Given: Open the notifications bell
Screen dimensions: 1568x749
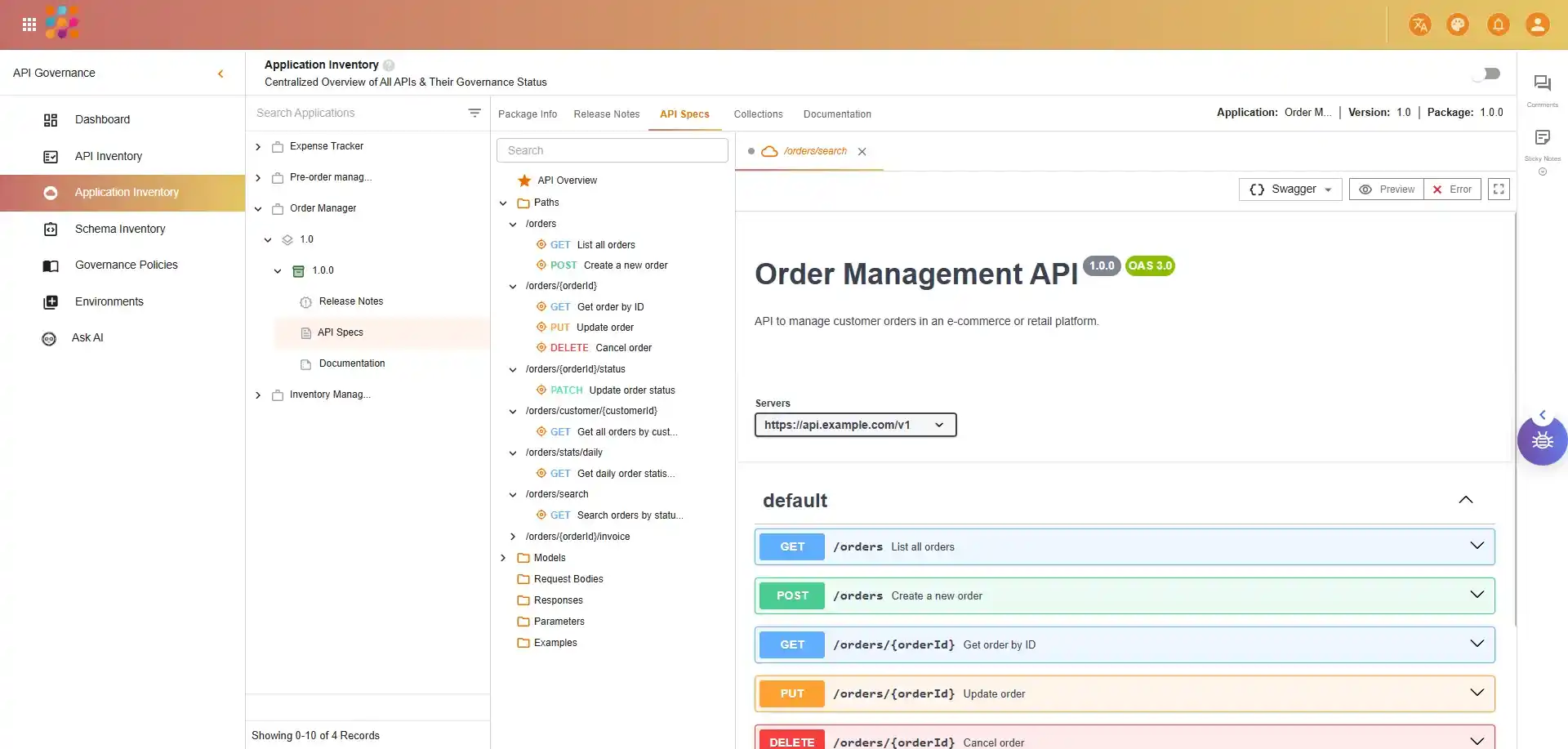Looking at the screenshot, I should pyautogui.click(x=1498, y=25).
